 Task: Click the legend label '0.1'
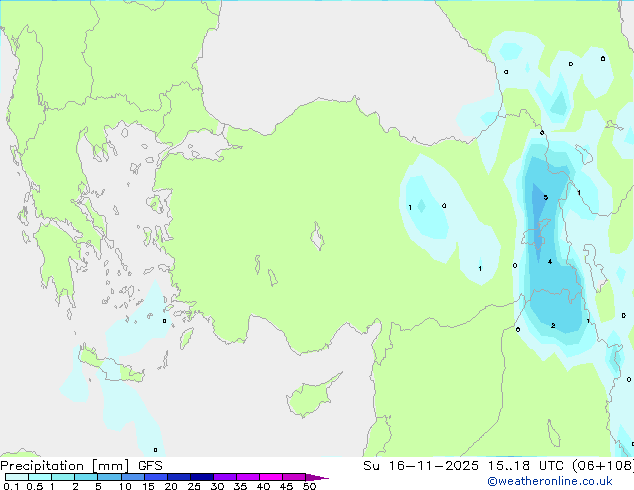(x=11, y=486)
